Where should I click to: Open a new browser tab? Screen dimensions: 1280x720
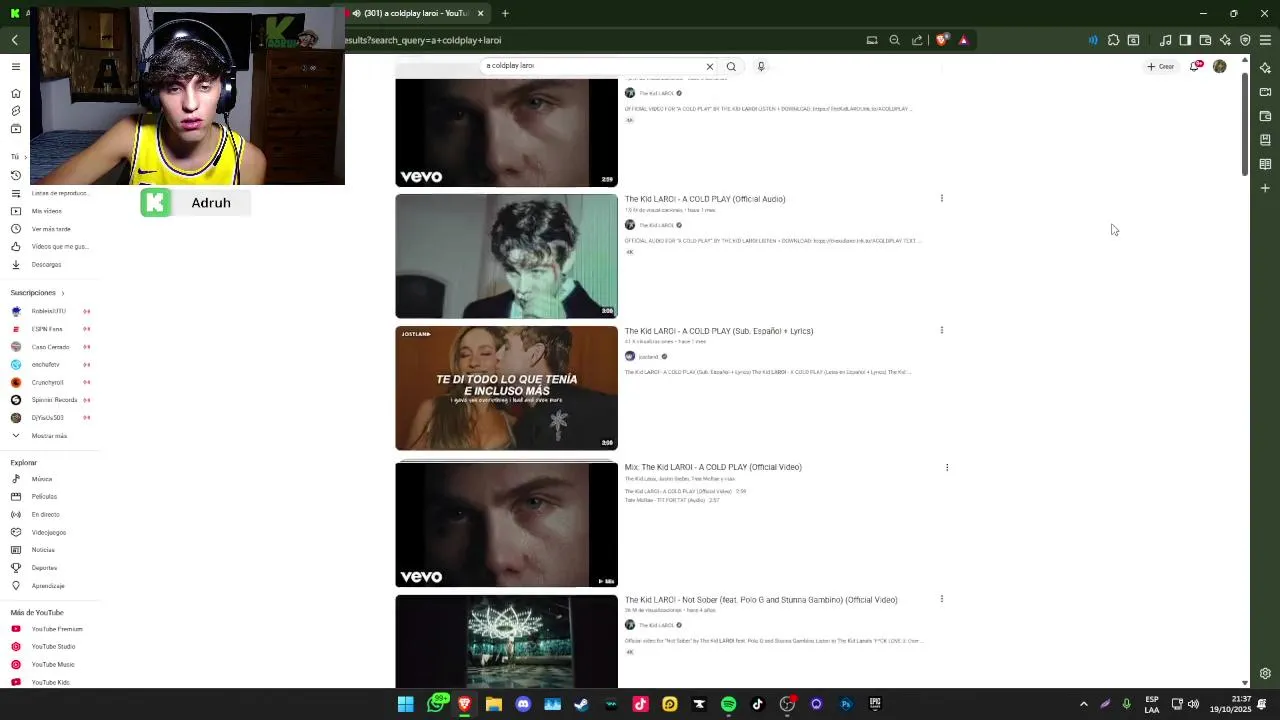pos(505,13)
